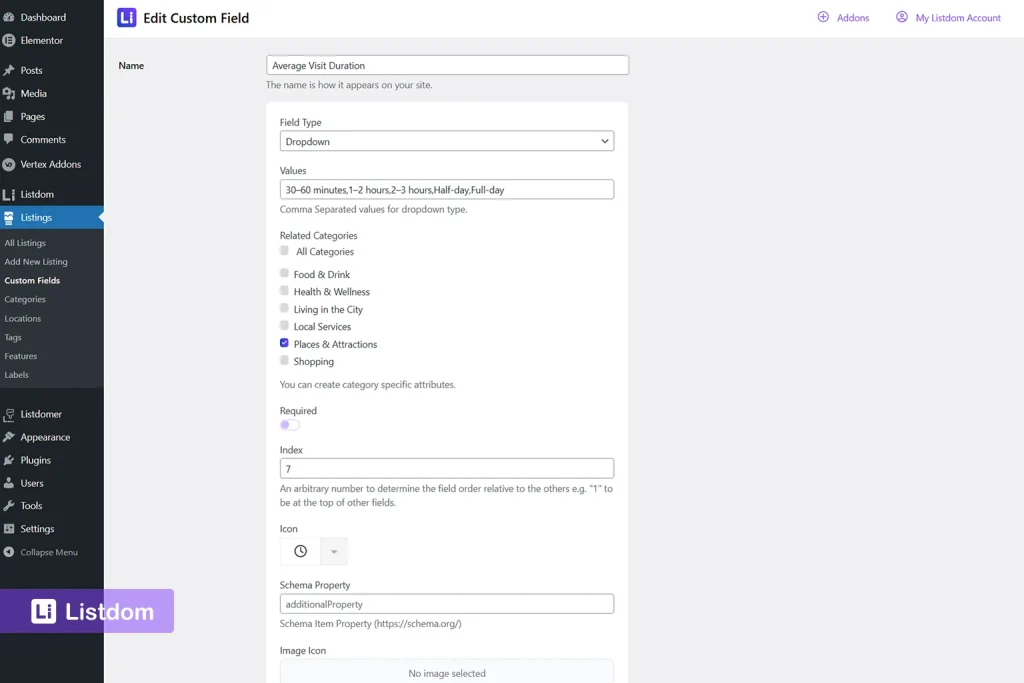Click inside the Index number field
This screenshot has height=683, width=1024.
[446, 467]
